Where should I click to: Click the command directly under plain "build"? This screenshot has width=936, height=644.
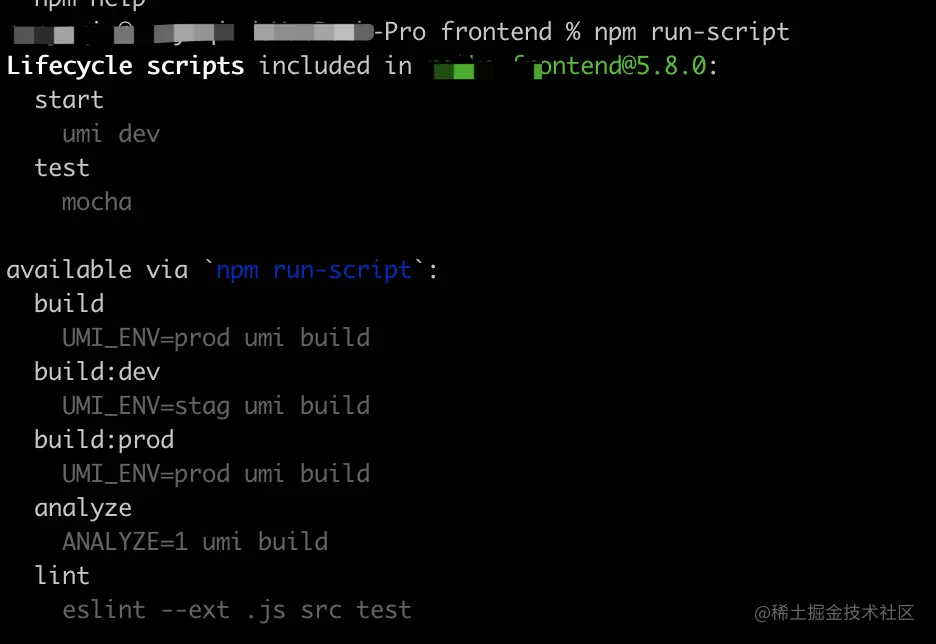click(216, 338)
